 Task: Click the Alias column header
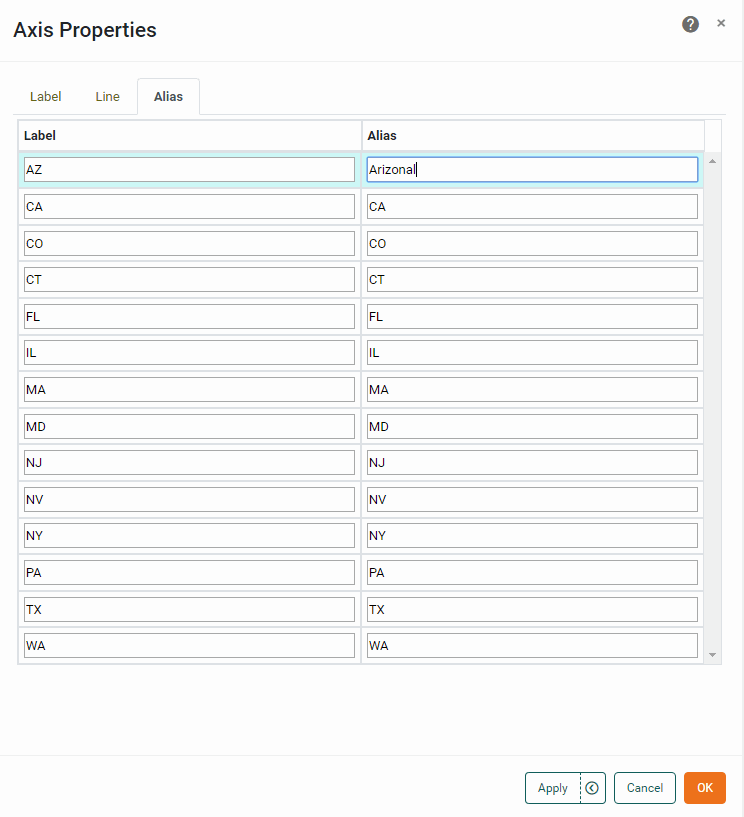coord(380,135)
